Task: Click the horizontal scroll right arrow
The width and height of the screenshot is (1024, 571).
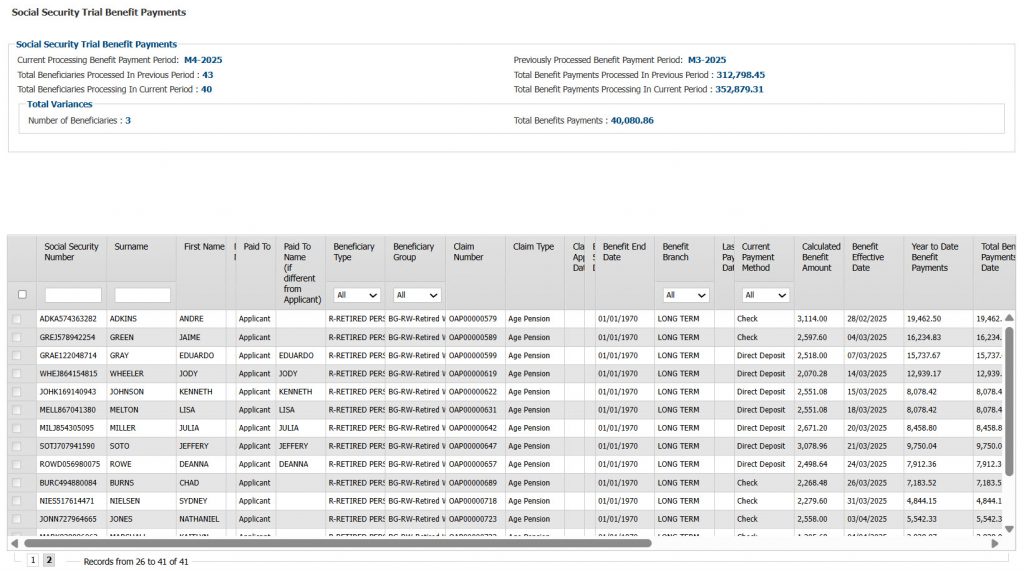Action: [x=995, y=544]
